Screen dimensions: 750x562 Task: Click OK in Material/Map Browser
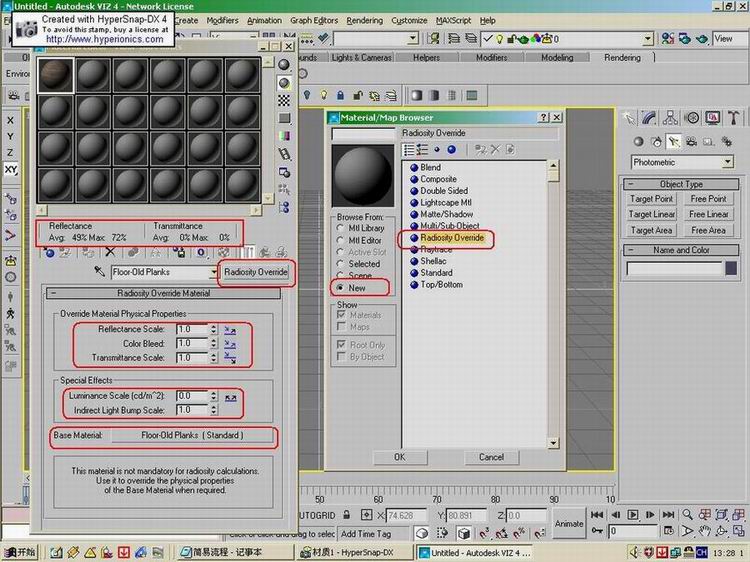pos(399,457)
